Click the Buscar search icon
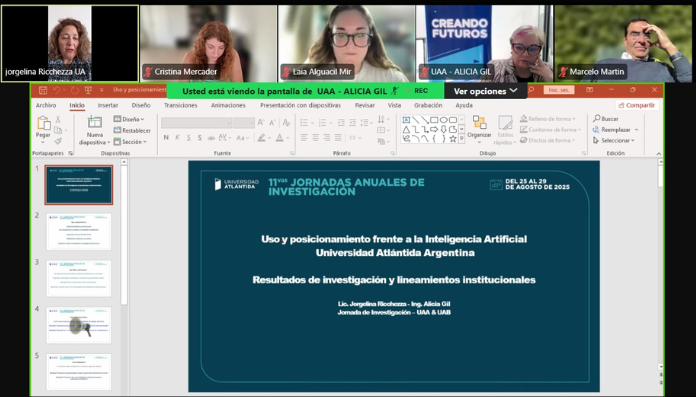The height and width of the screenshot is (397, 696). click(597, 119)
